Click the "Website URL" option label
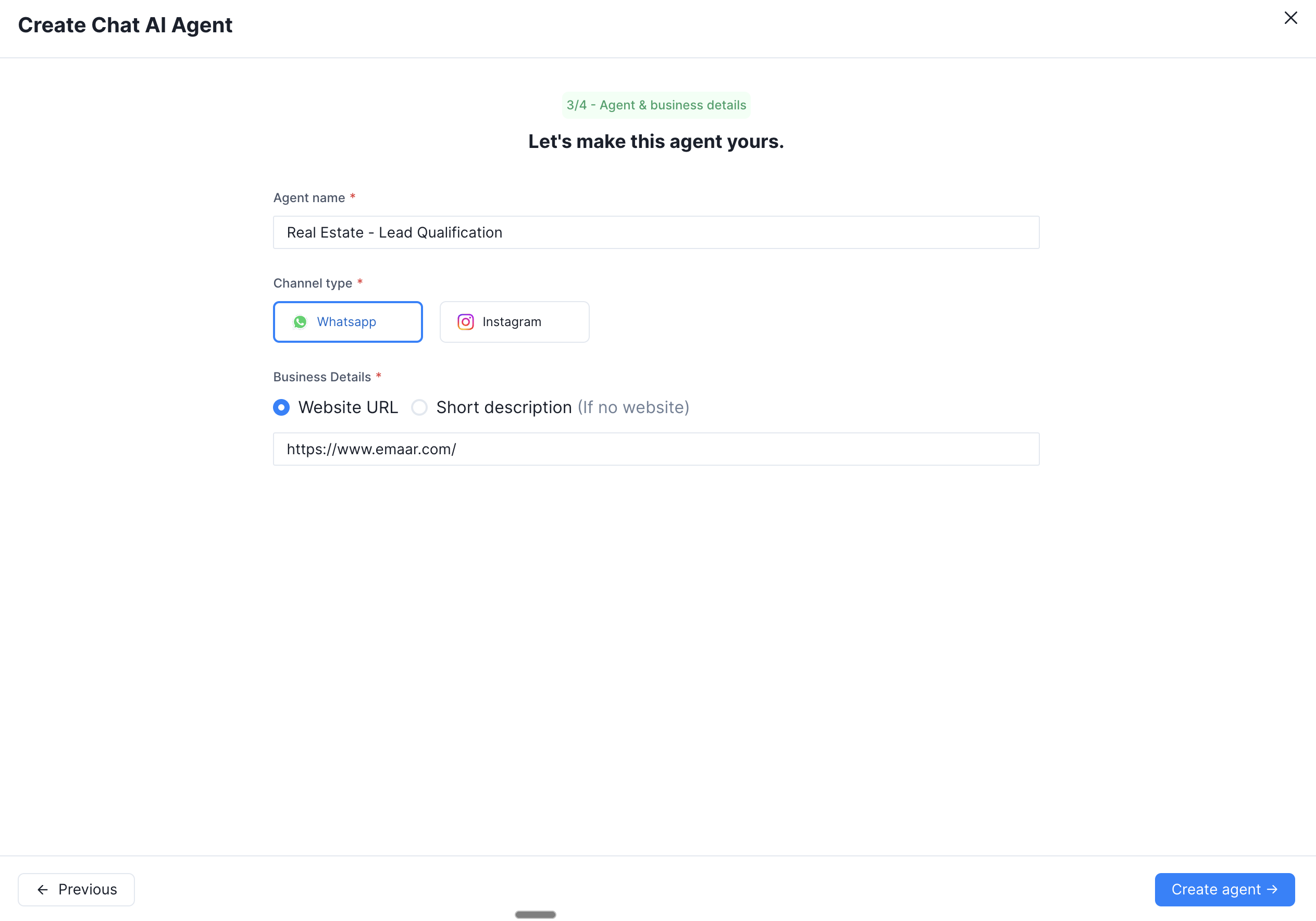Viewport: 1316px width, 921px height. click(348, 407)
